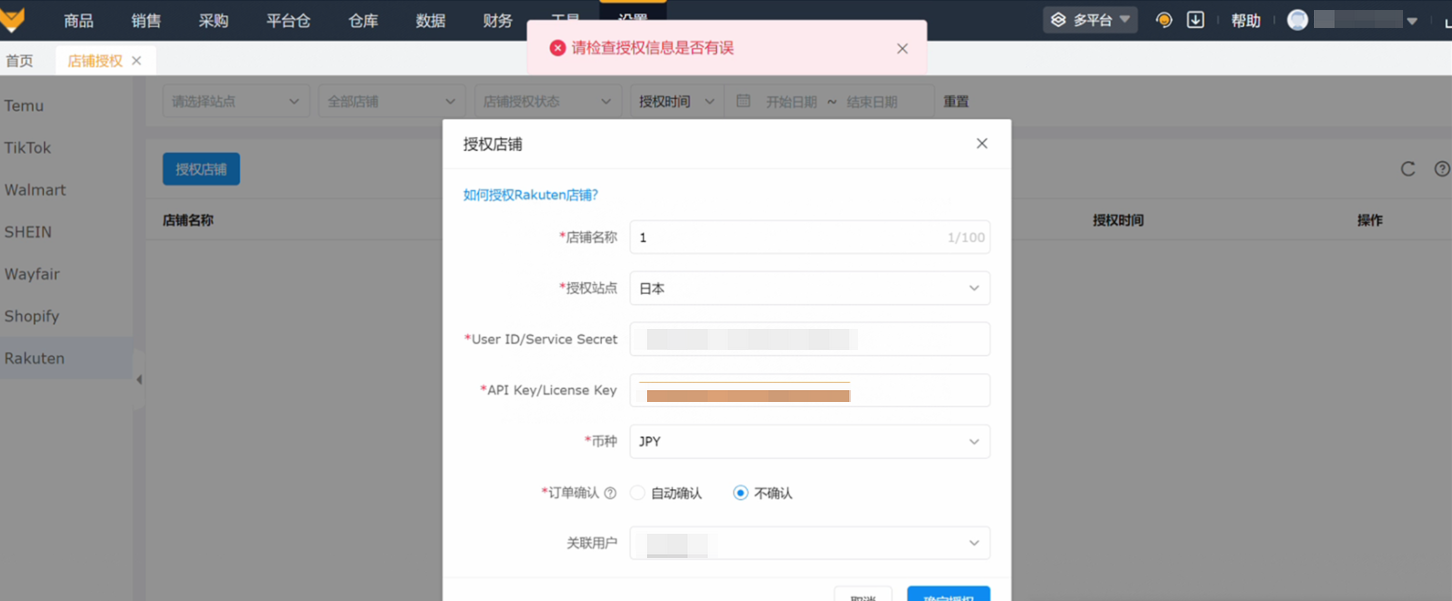Switch to the 首页 tab

tap(19, 61)
